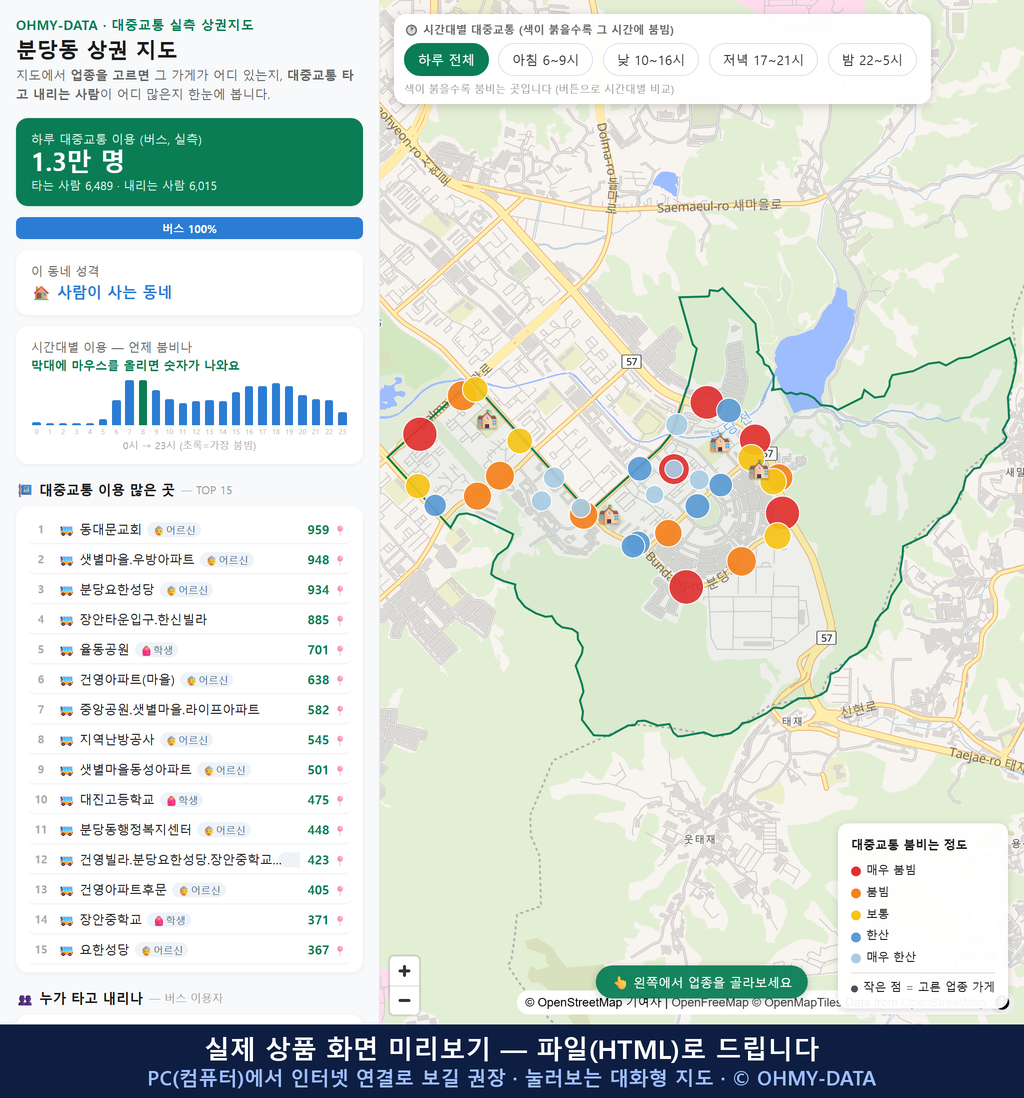Click the red 매우 붐빔 legend dot
Image resolution: width=1024 pixels, height=1098 pixels.
click(855, 871)
